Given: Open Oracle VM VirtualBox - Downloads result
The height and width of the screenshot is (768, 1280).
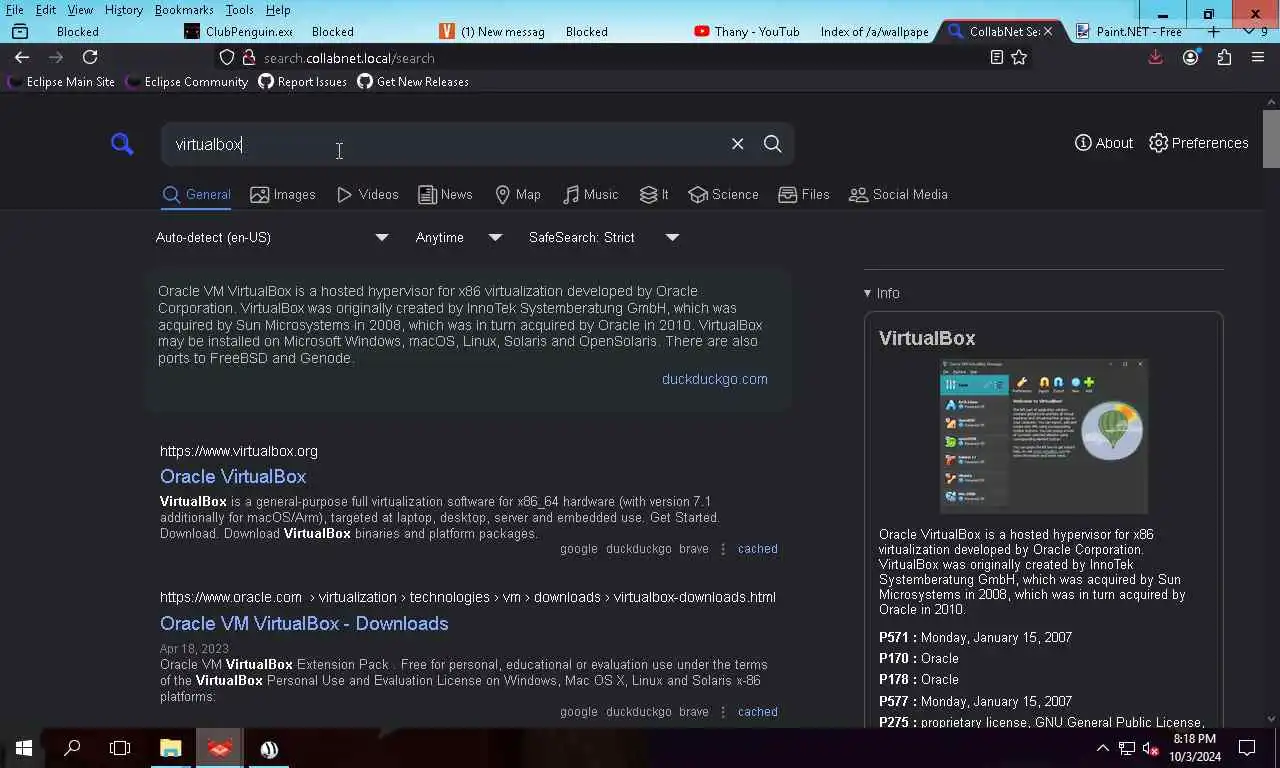Looking at the screenshot, I should 304,623.
